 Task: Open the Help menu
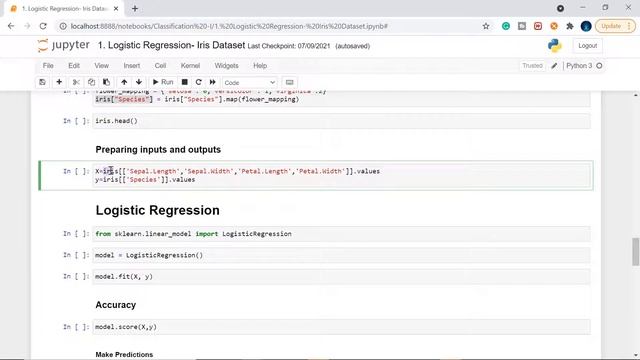coord(260,66)
